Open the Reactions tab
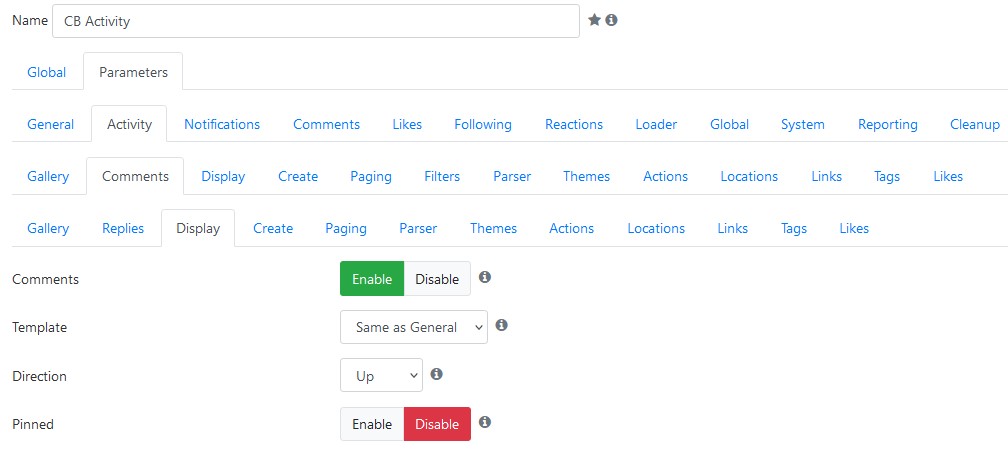This screenshot has height=458, width=1008. click(x=574, y=124)
